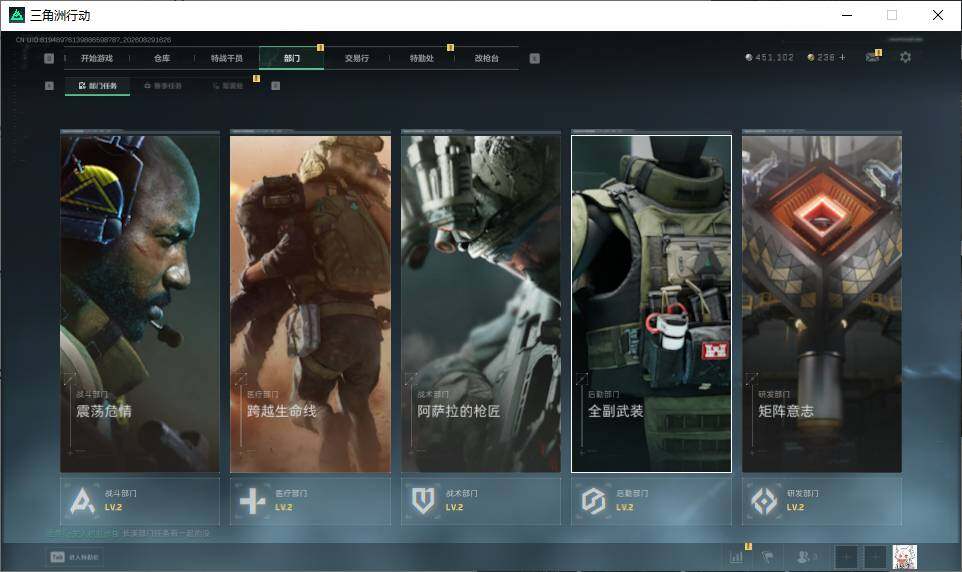
Task: Click the next-tab key icon right of 改枪台
Action: 534,58
